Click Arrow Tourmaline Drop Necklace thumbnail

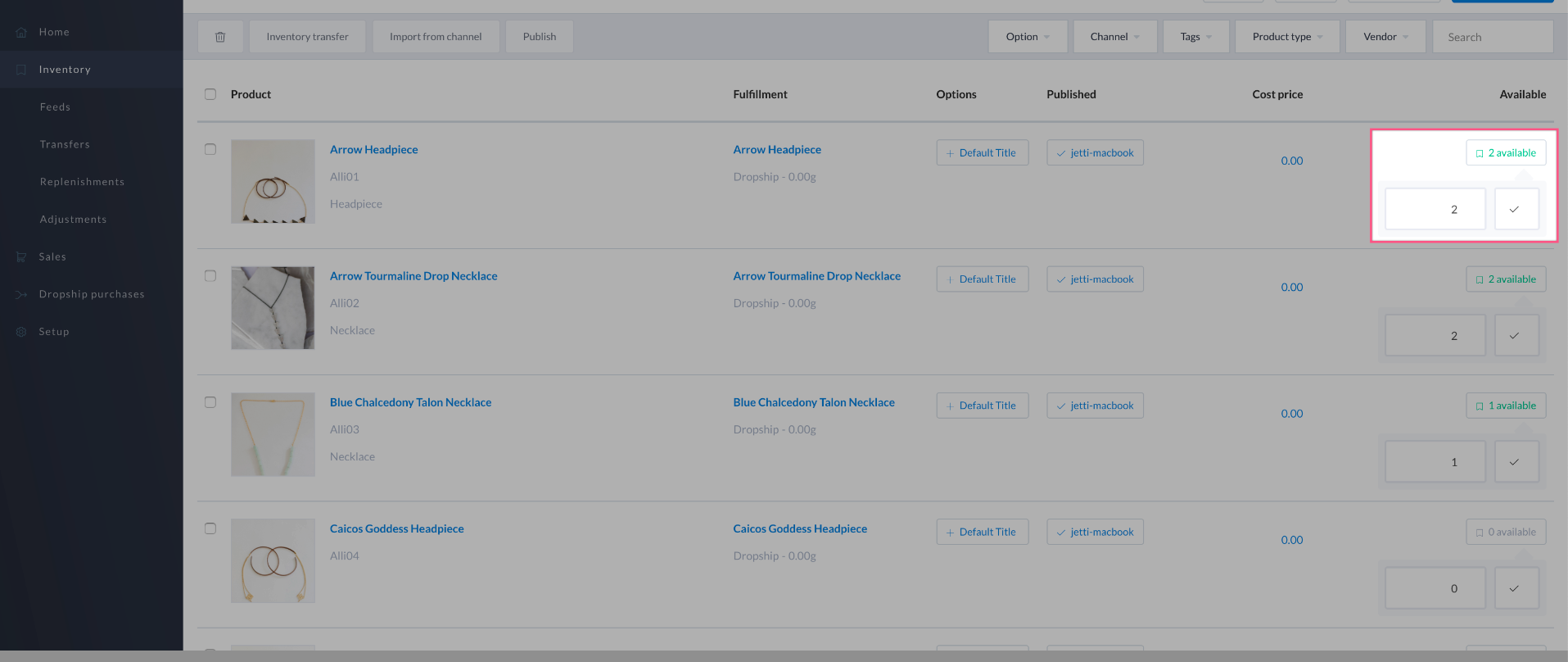click(x=273, y=308)
